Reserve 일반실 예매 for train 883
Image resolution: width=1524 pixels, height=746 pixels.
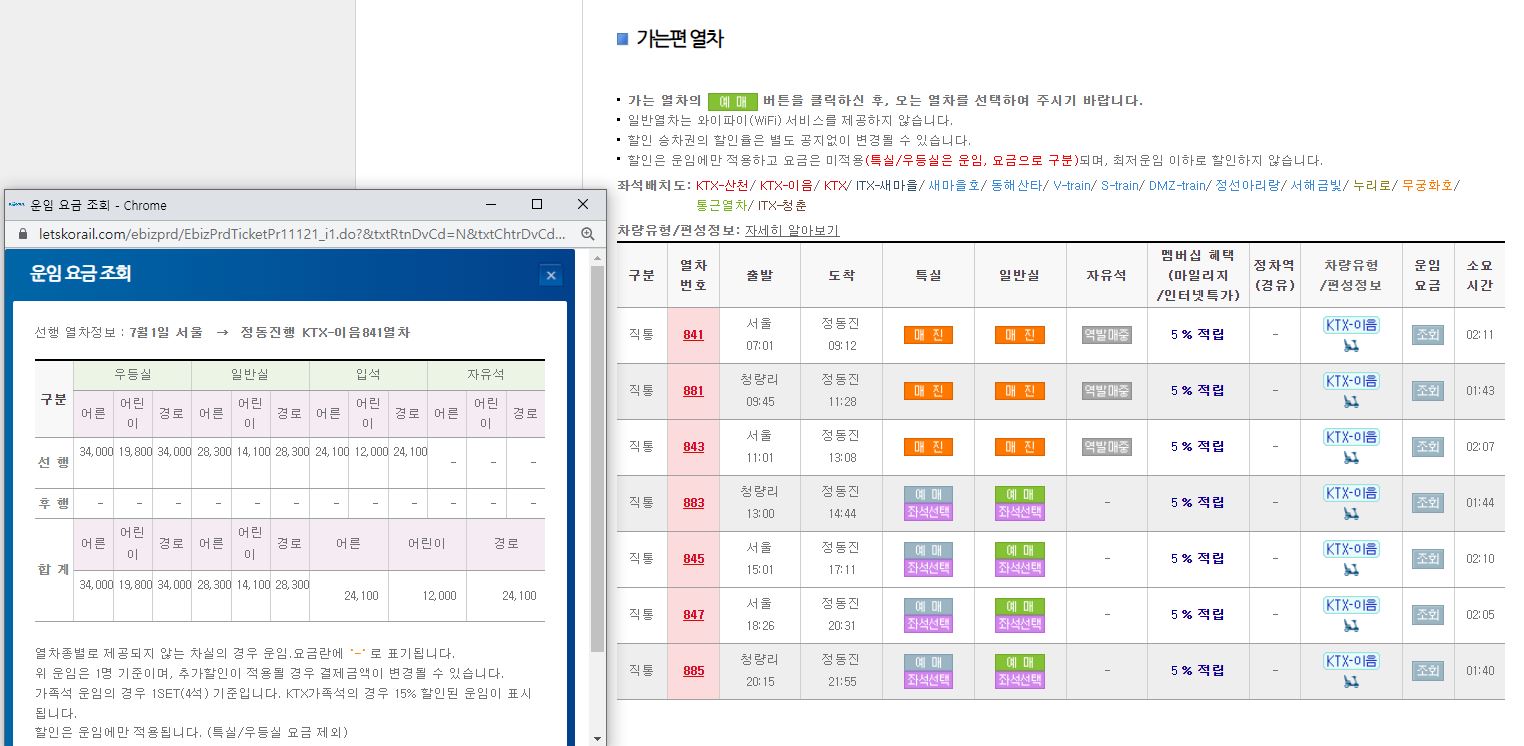click(x=1019, y=494)
